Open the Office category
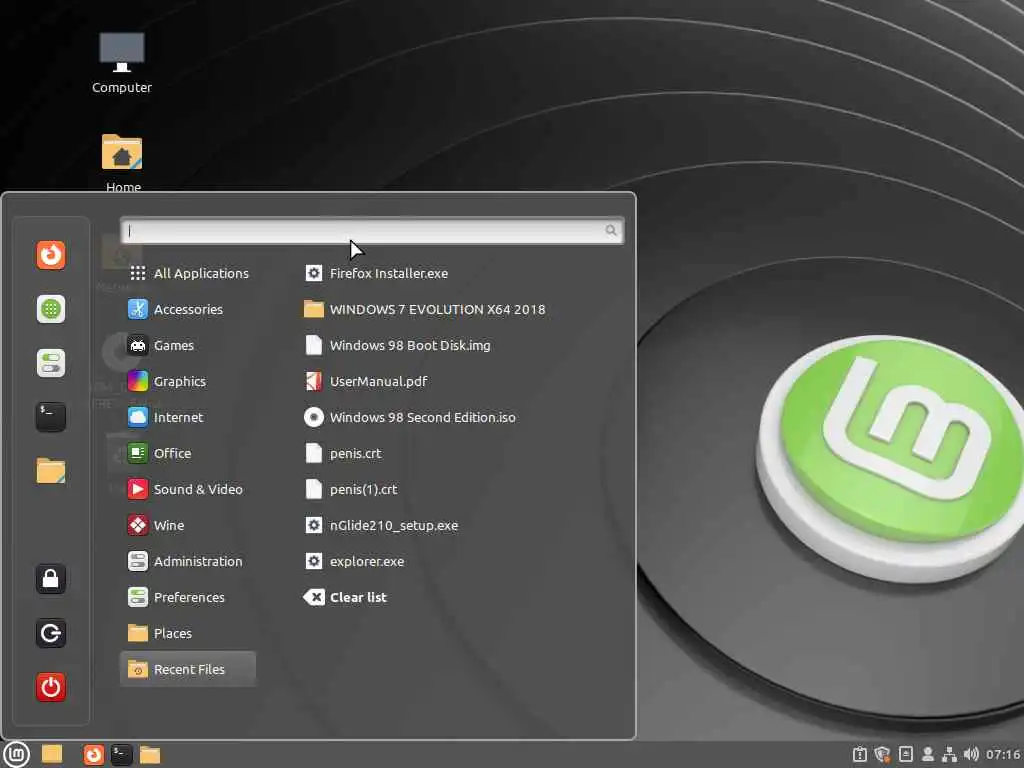 pos(188,453)
